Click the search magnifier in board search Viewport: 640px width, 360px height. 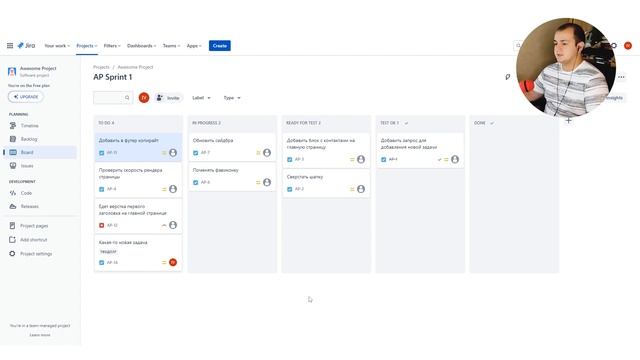pos(127,98)
